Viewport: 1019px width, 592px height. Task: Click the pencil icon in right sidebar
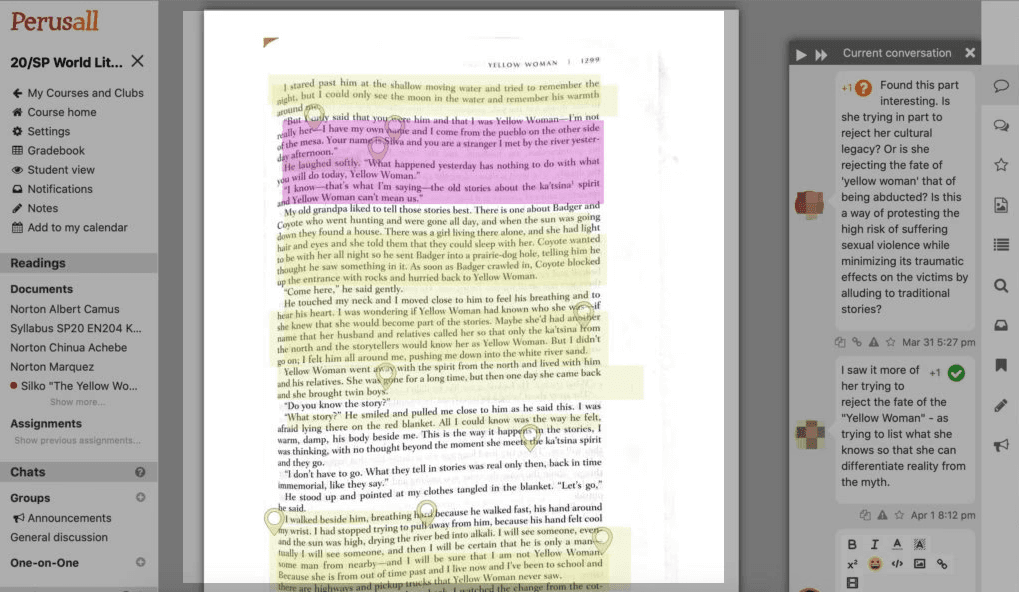click(x=1001, y=405)
